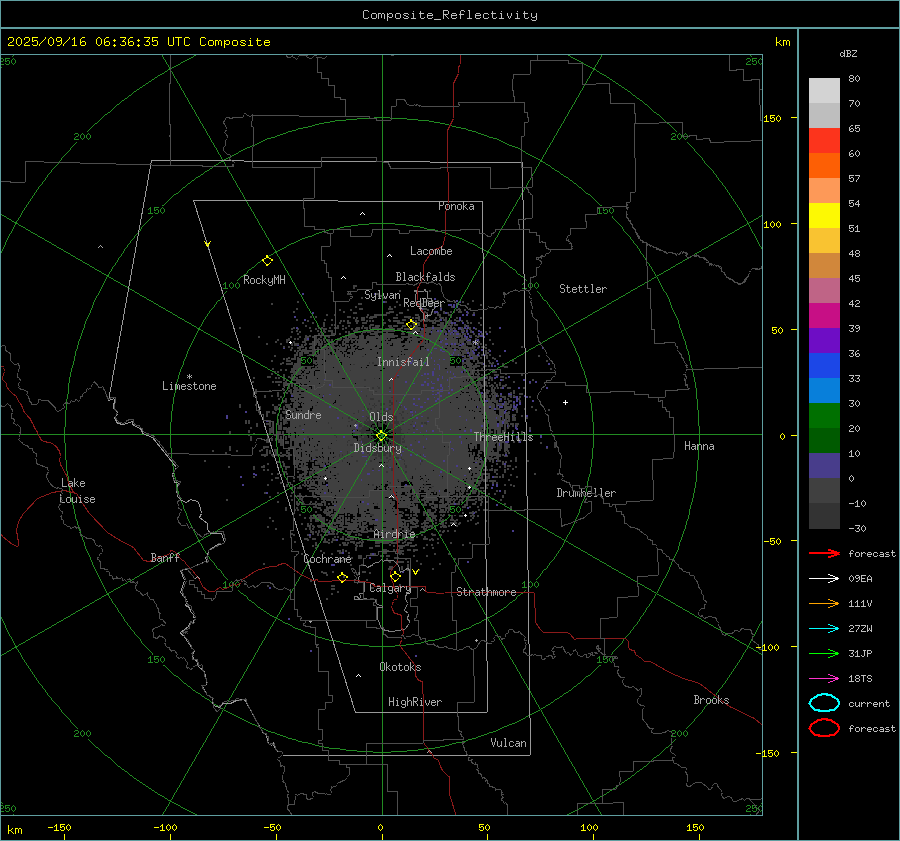Click the red forecast arrow legend icon
The image size is (900, 841).
click(824, 553)
